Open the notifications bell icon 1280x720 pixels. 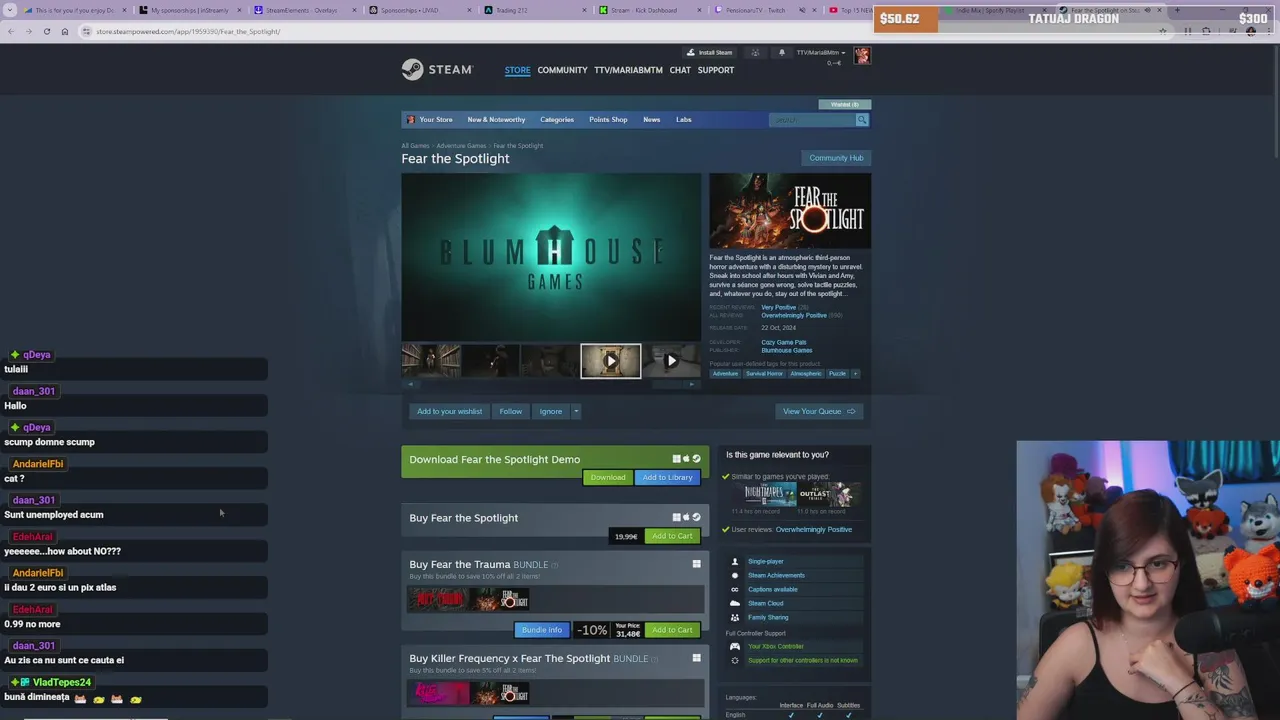coord(782,52)
